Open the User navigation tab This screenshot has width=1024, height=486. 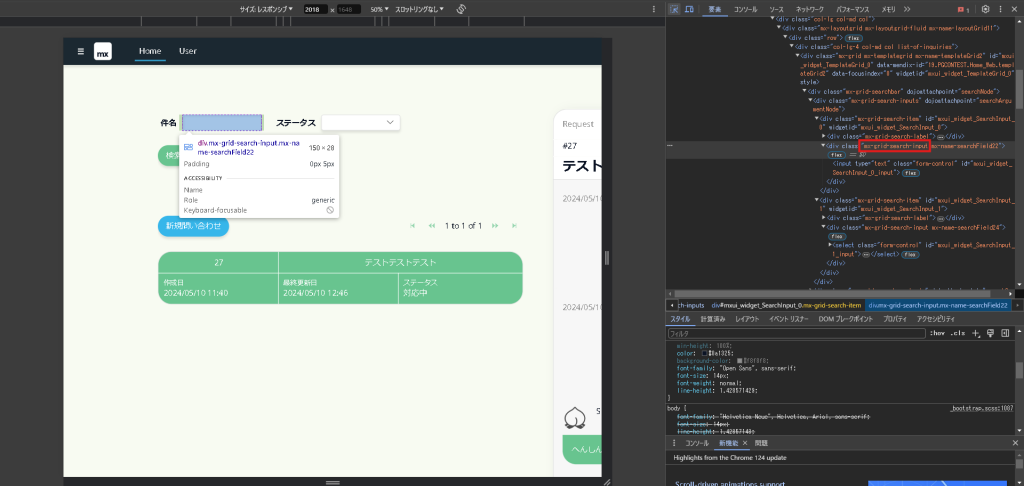coord(188,51)
